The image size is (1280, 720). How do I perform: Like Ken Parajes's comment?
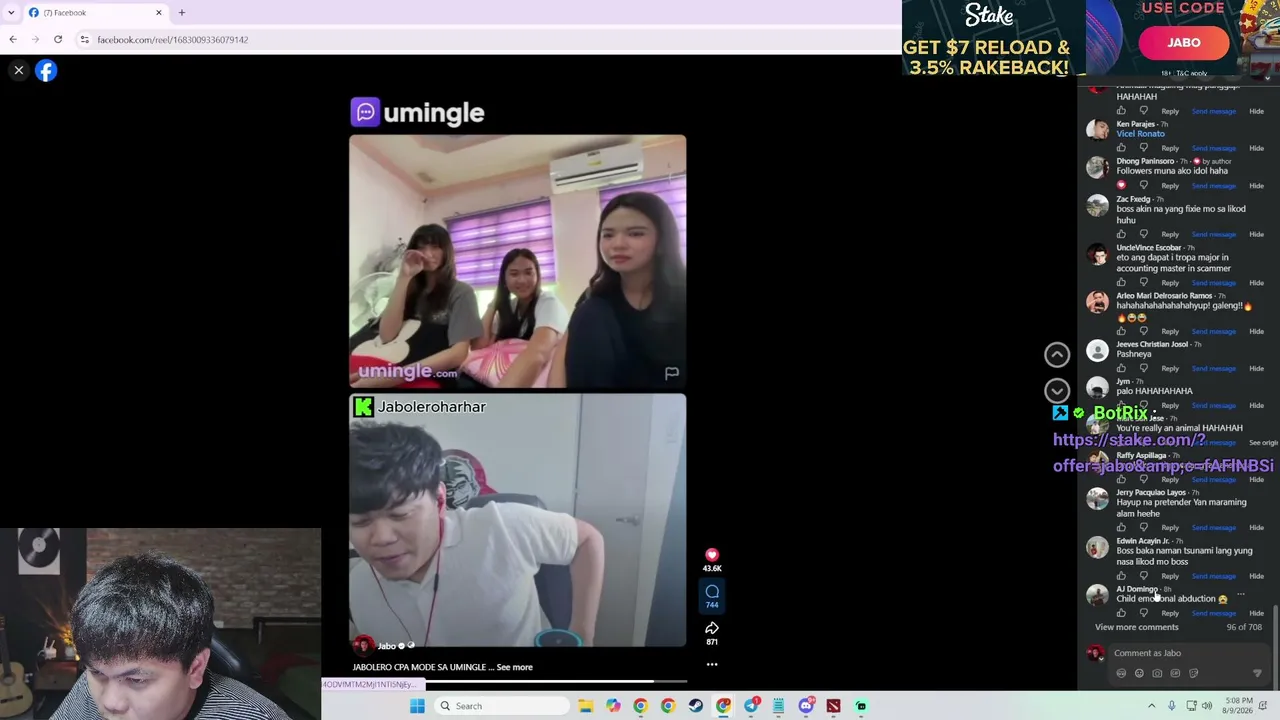[x=1121, y=148]
